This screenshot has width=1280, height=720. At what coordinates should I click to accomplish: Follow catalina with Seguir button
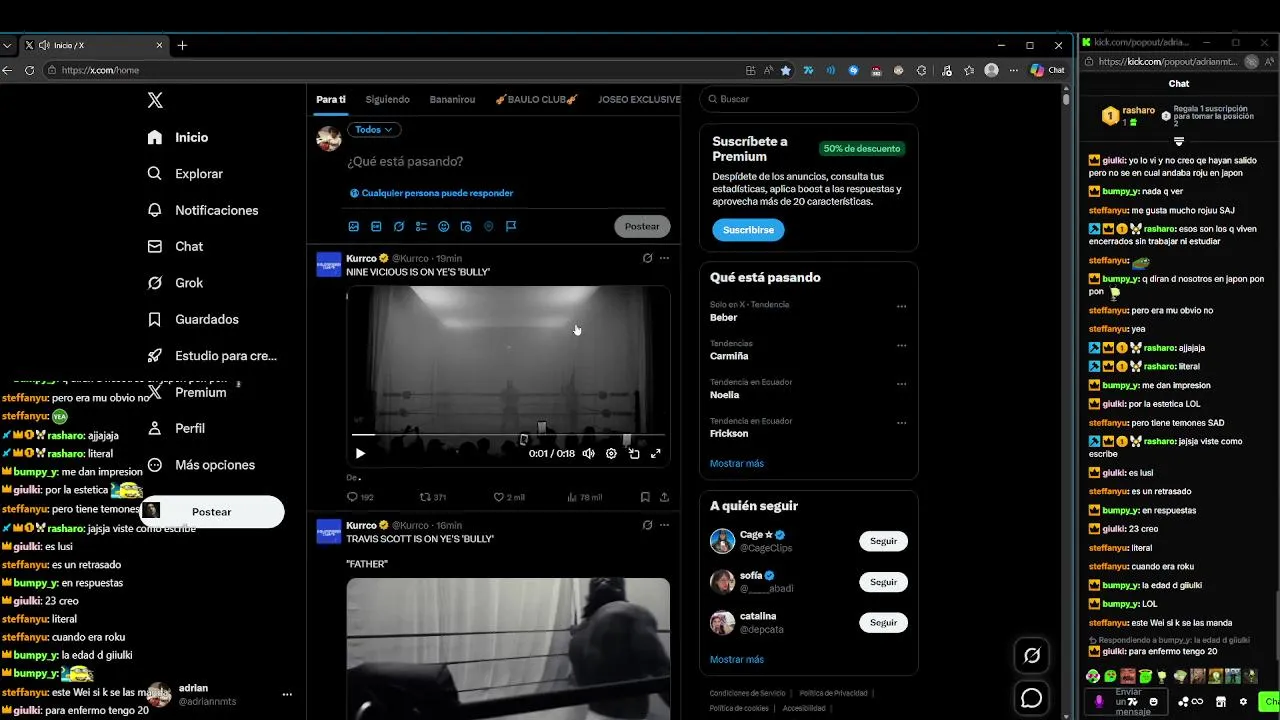883,622
